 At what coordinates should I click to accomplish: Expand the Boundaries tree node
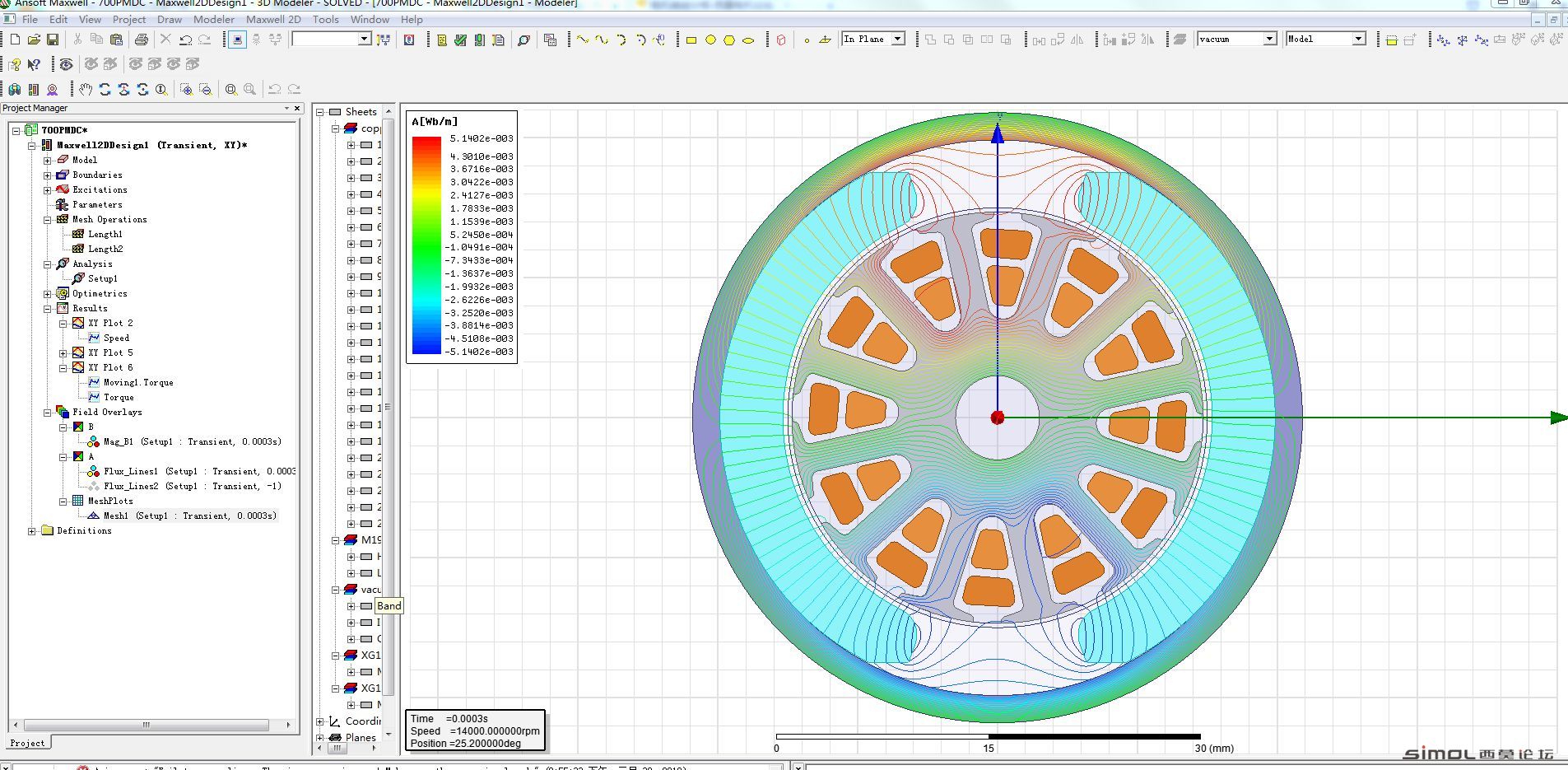48,175
